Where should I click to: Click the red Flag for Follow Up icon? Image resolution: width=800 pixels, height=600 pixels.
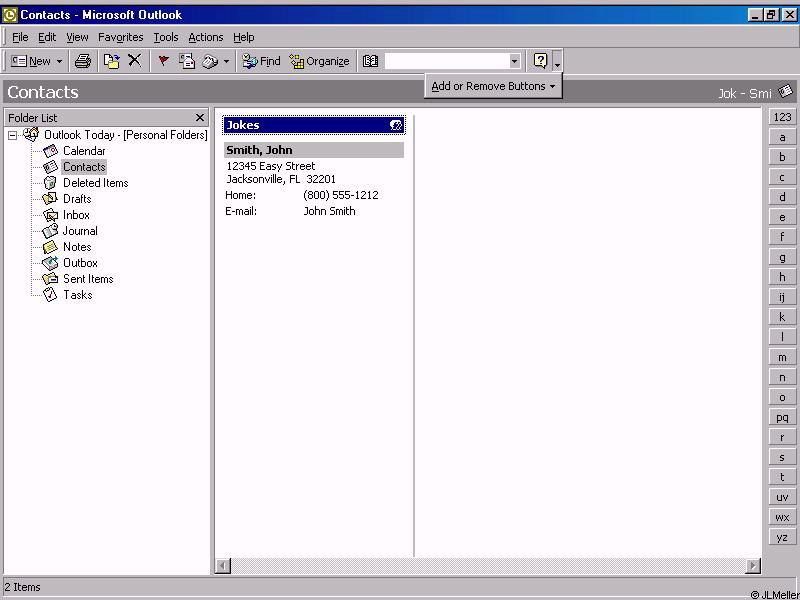[164, 61]
